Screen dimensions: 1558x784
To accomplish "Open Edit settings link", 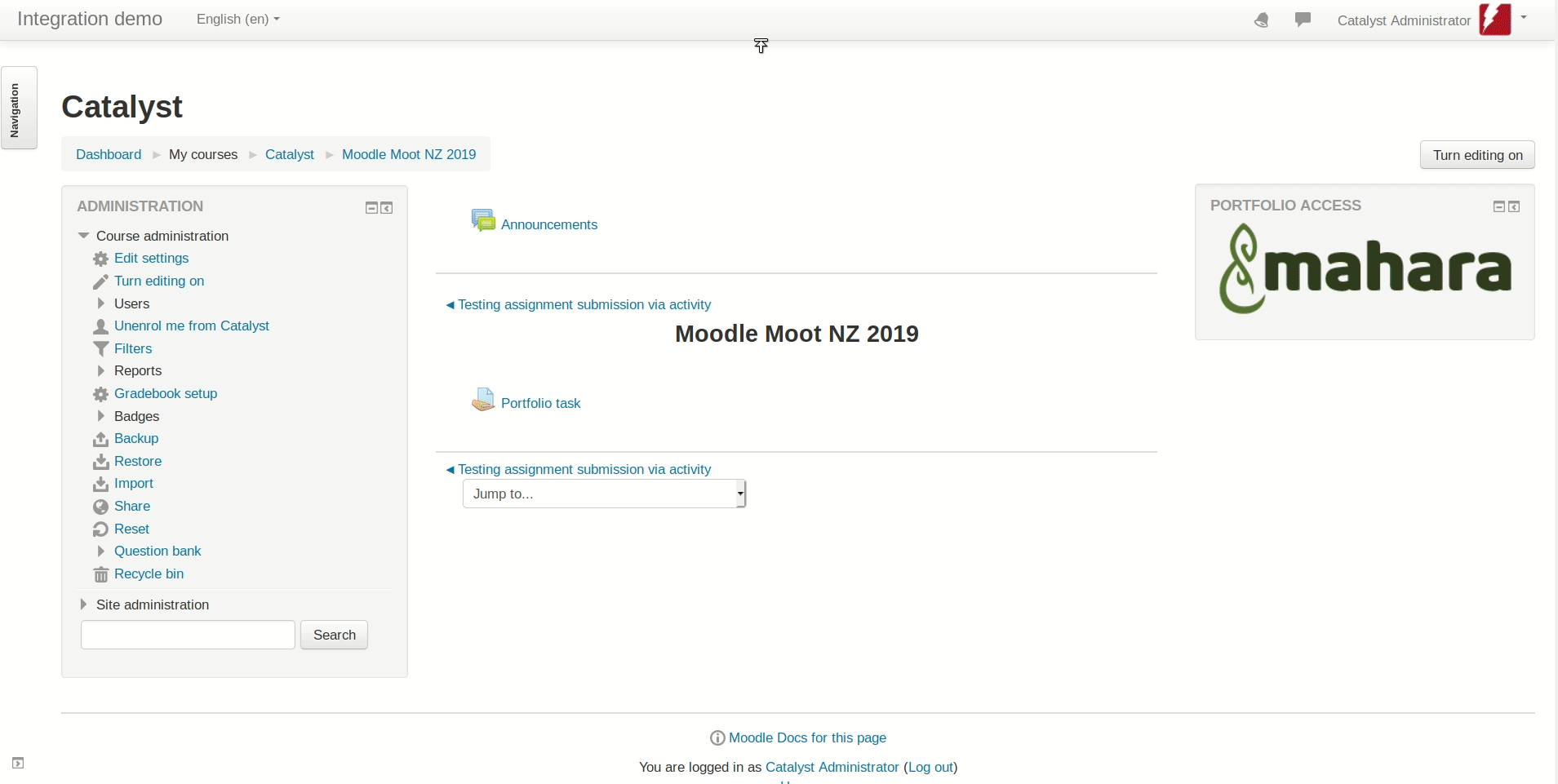I will [x=152, y=258].
